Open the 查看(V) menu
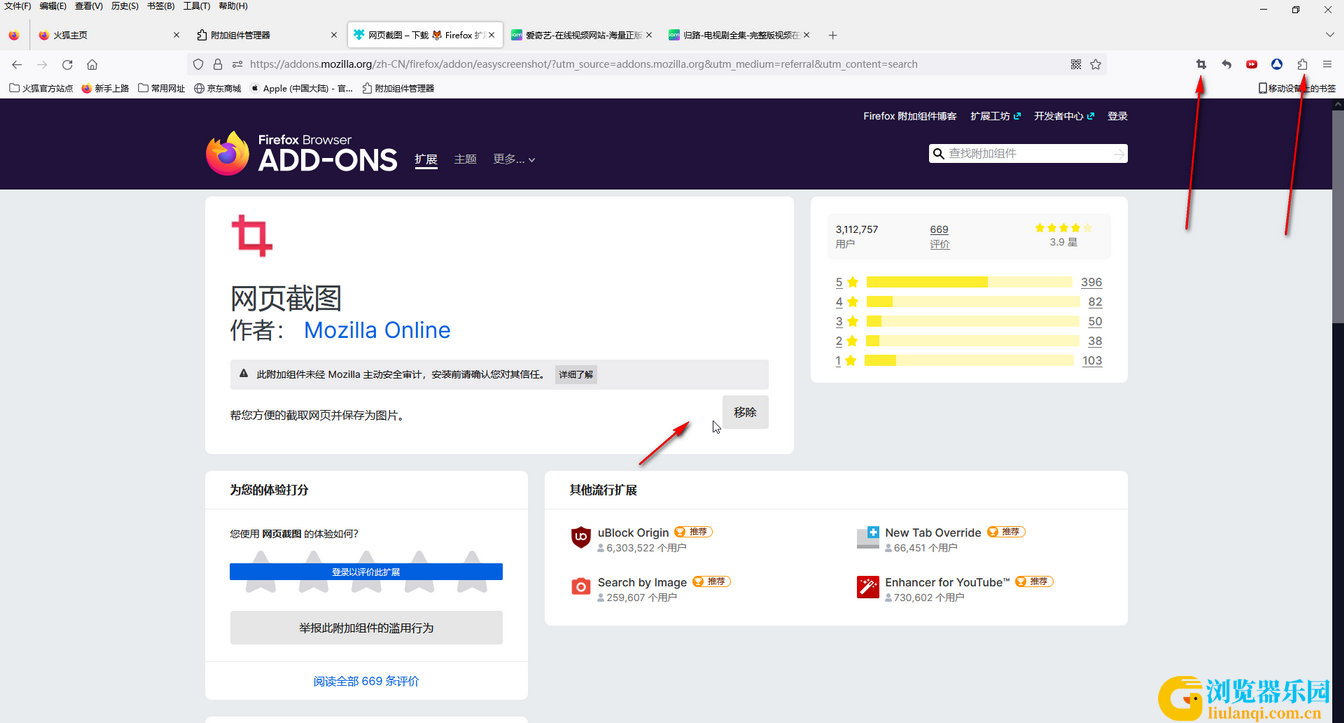The width and height of the screenshot is (1344, 723). point(89,6)
